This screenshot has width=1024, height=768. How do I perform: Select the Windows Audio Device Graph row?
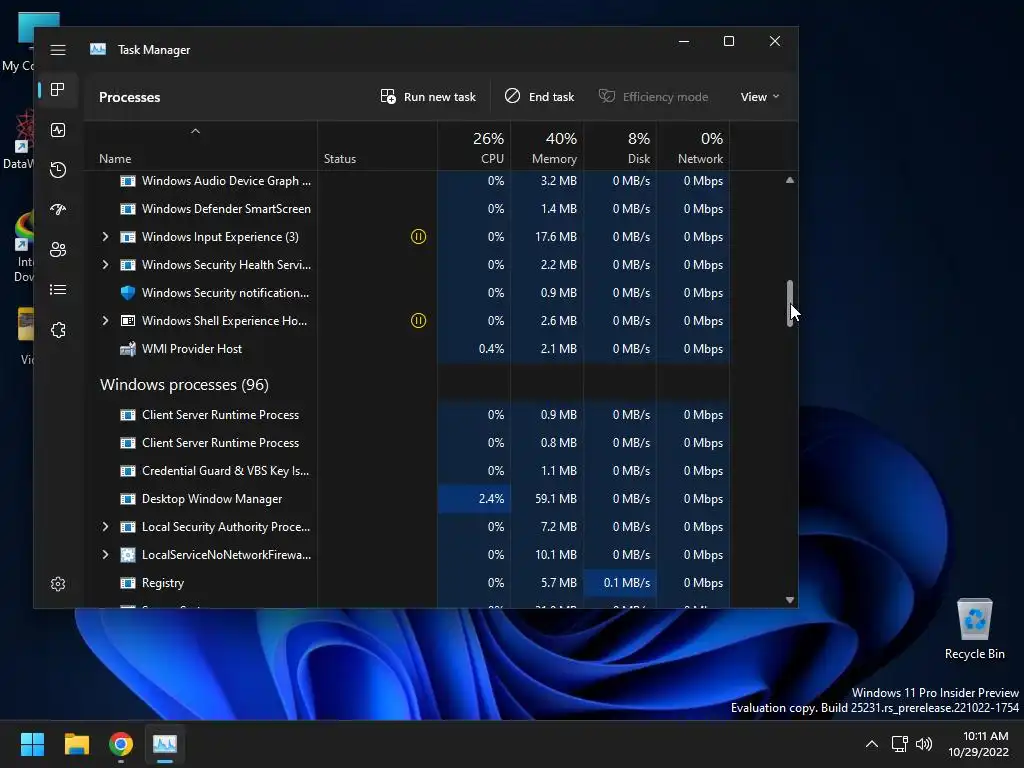pos(407,181)
